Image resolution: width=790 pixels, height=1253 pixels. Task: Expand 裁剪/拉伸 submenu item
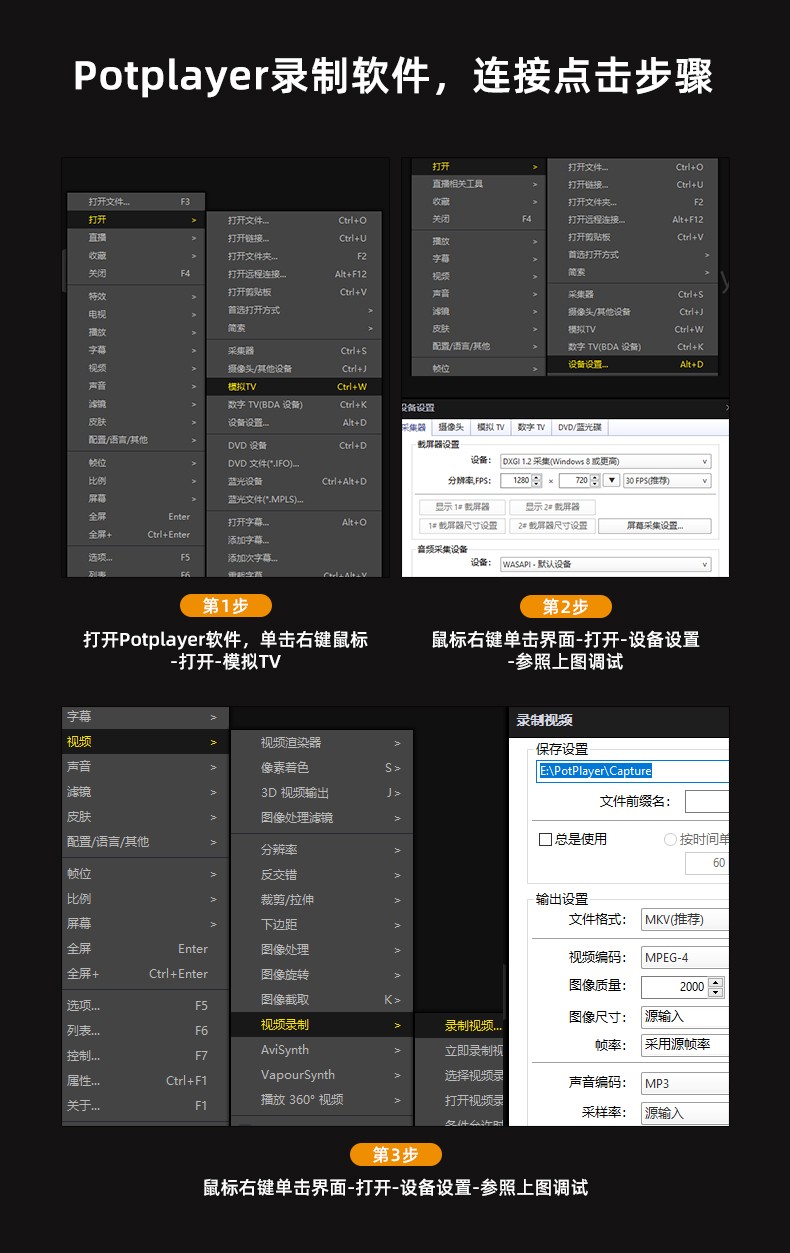click(322, 900)
